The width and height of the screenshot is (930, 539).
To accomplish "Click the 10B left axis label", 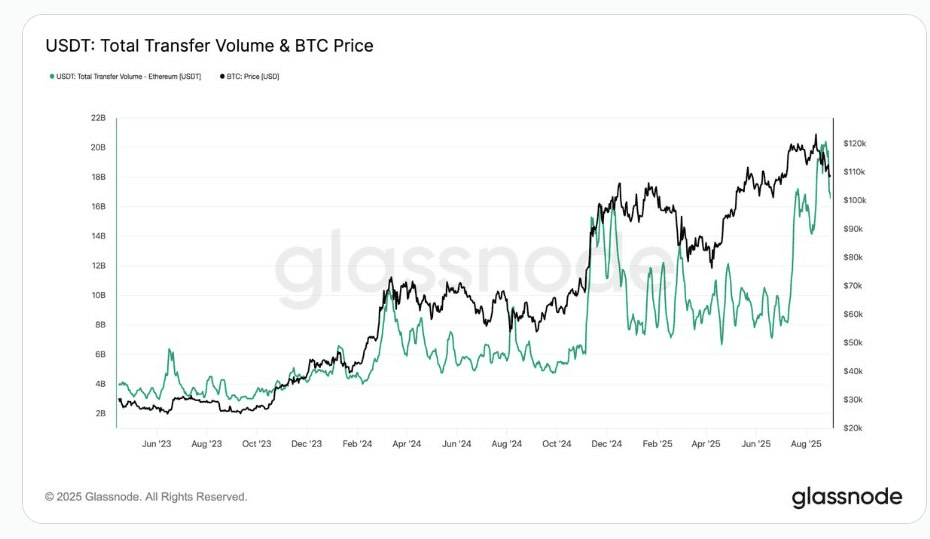I will tap(99, 295).
